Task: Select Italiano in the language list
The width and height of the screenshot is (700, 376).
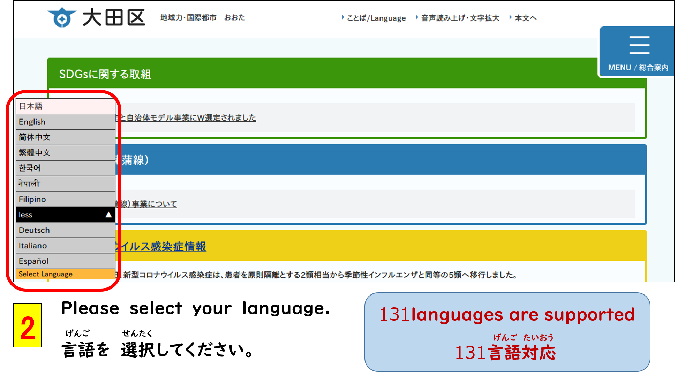Action: click(x=65, y=246)
